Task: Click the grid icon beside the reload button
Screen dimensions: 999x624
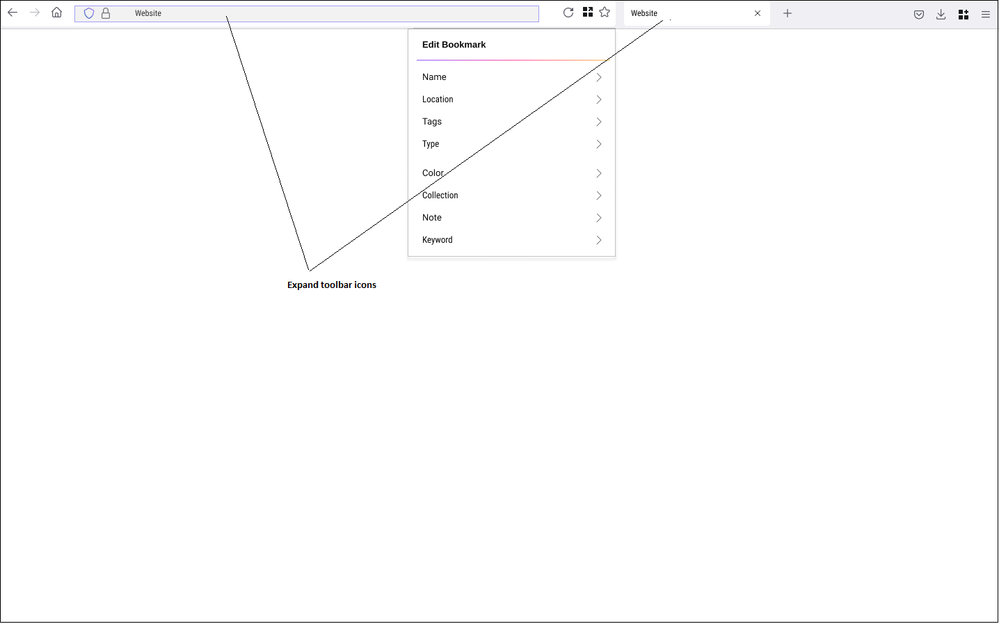Action: coord(588,13)
